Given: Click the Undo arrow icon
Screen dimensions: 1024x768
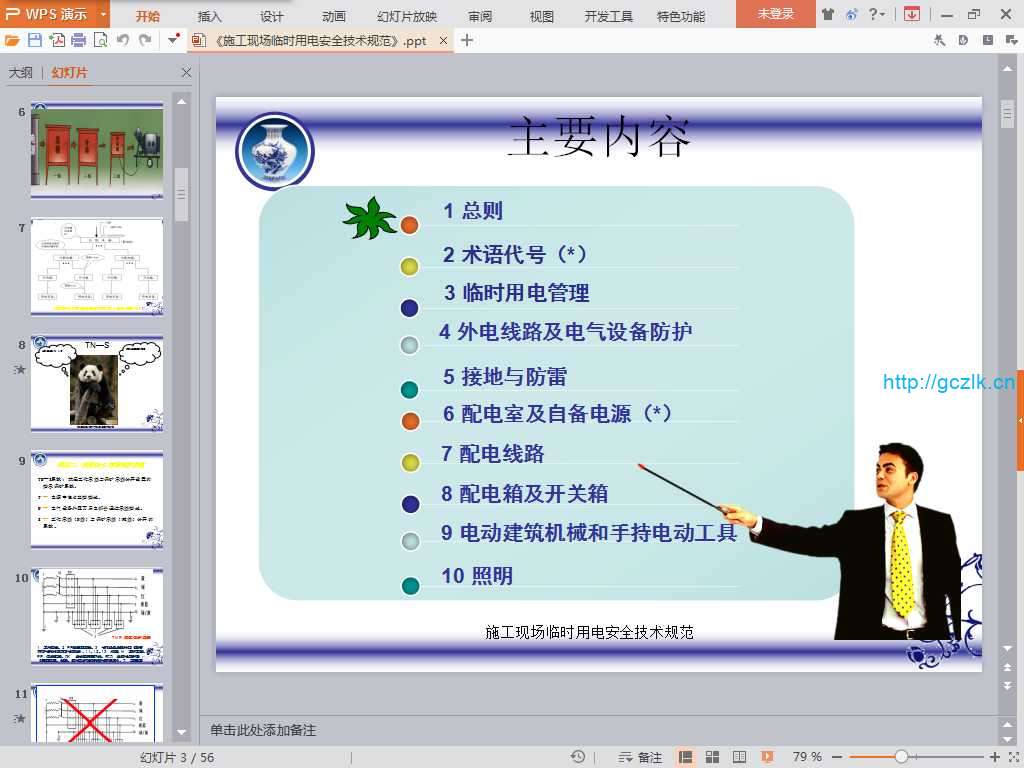Looking at the screenshot, I should click(x=123, y=40).
